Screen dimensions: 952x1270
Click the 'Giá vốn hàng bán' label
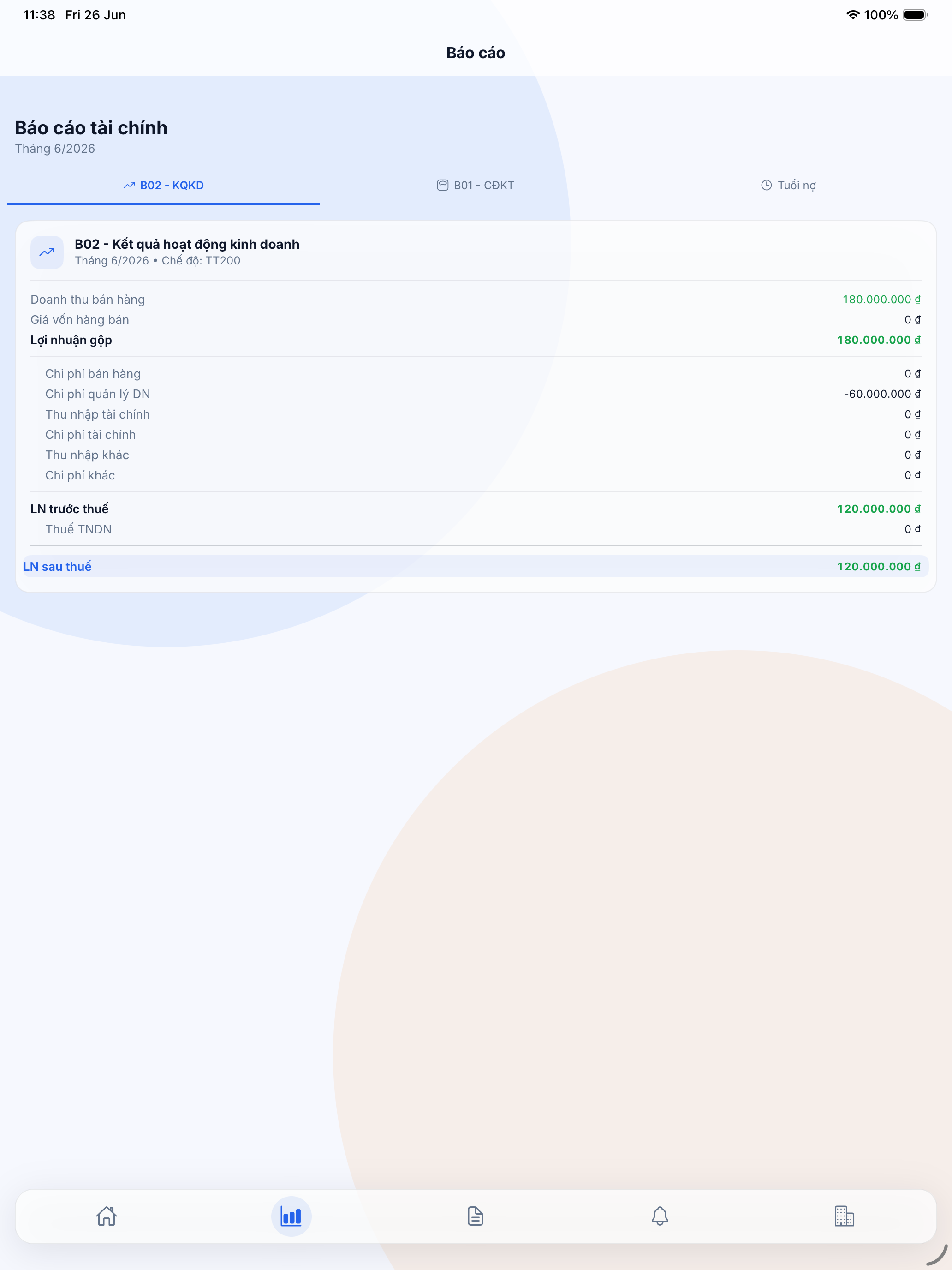point(80,320)
